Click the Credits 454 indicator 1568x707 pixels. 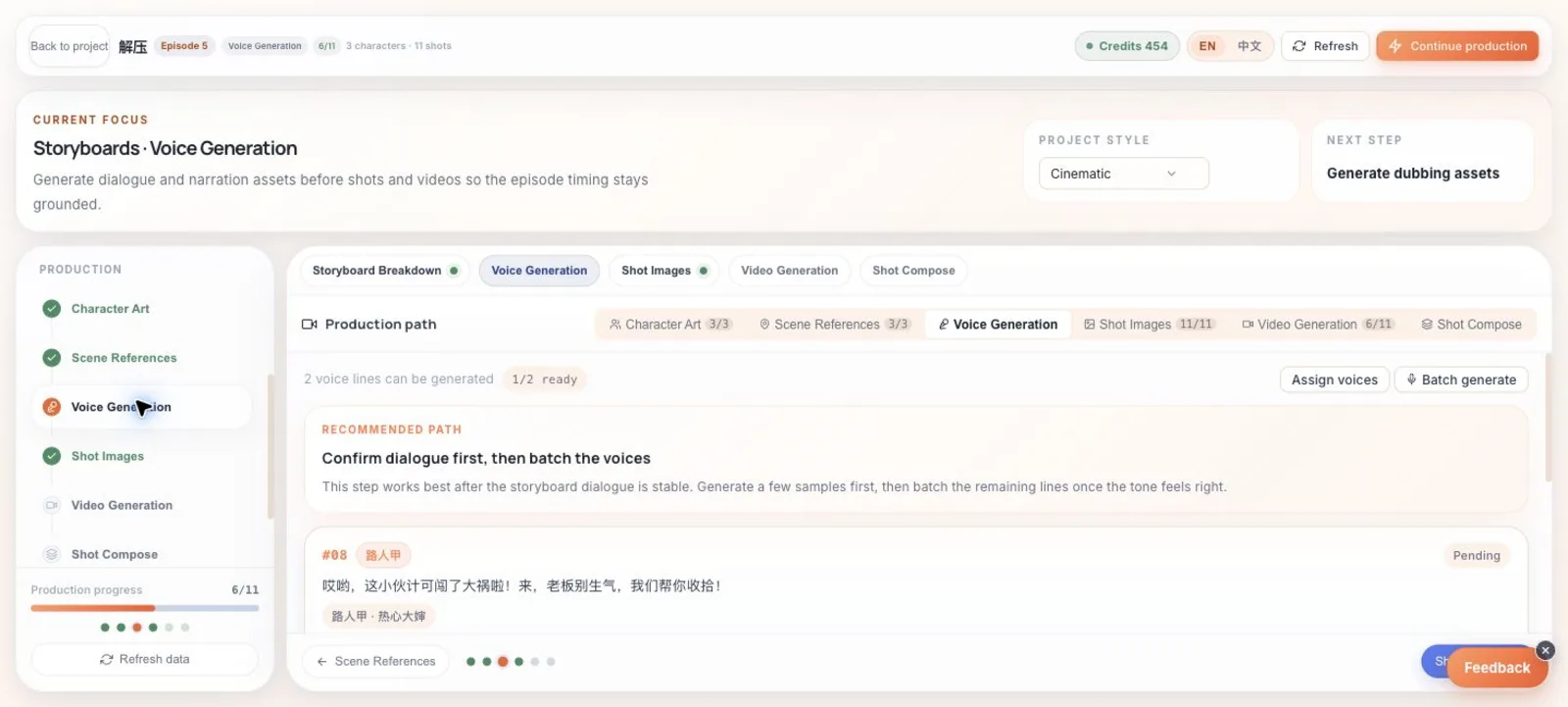[x=1126, y=46]
